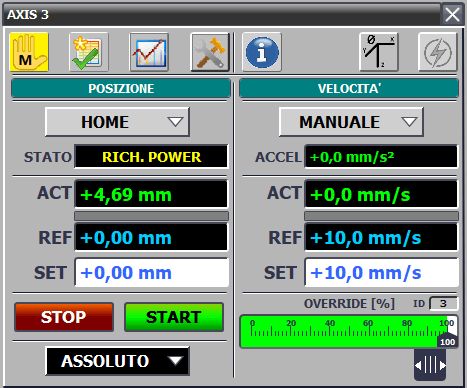This screenshot has width=467, height=388.
Task: Adjust the OVERRIDE percentage slider
Action: 349,332
